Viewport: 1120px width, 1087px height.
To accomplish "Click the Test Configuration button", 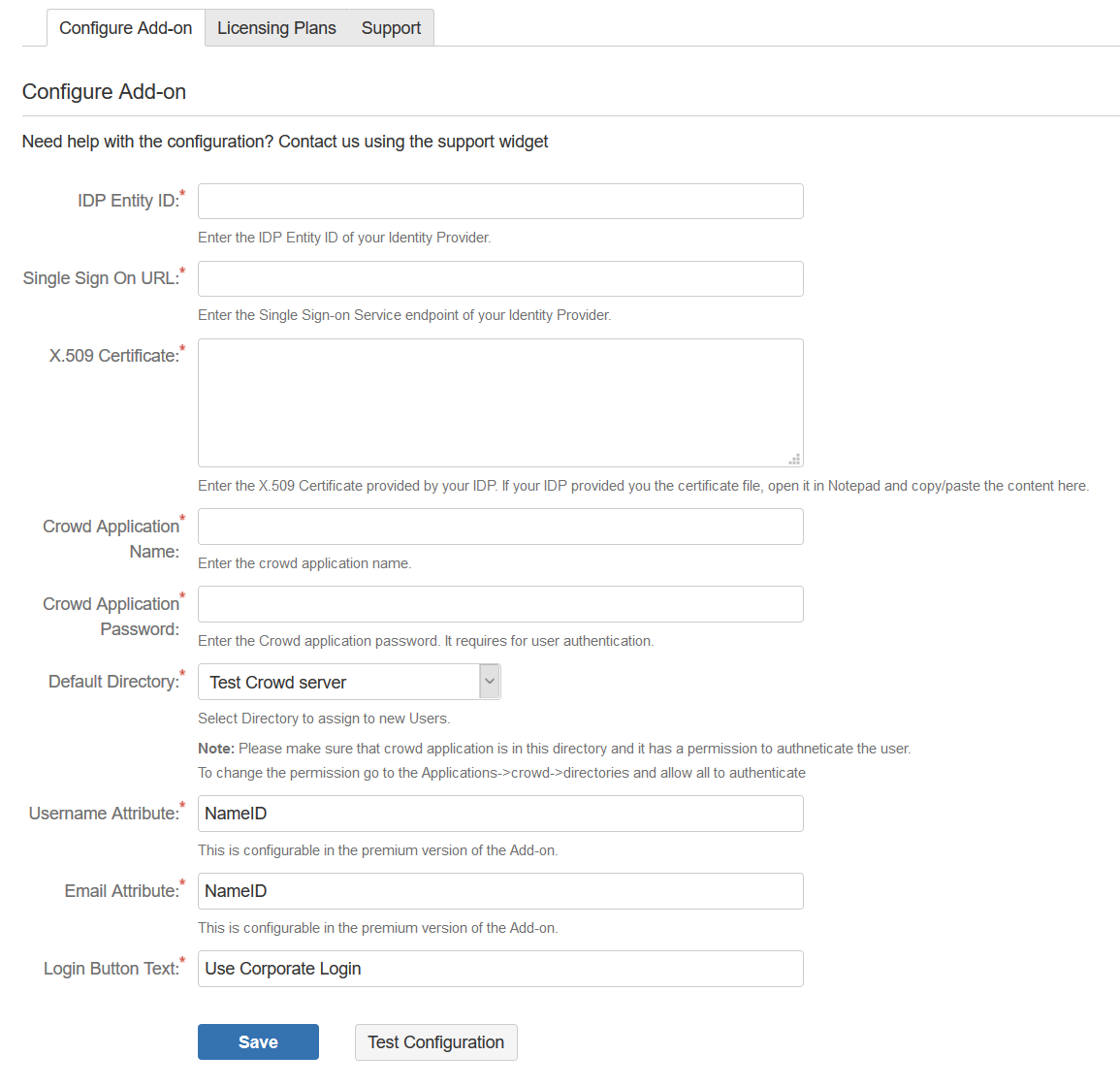I will [435, 1042].
